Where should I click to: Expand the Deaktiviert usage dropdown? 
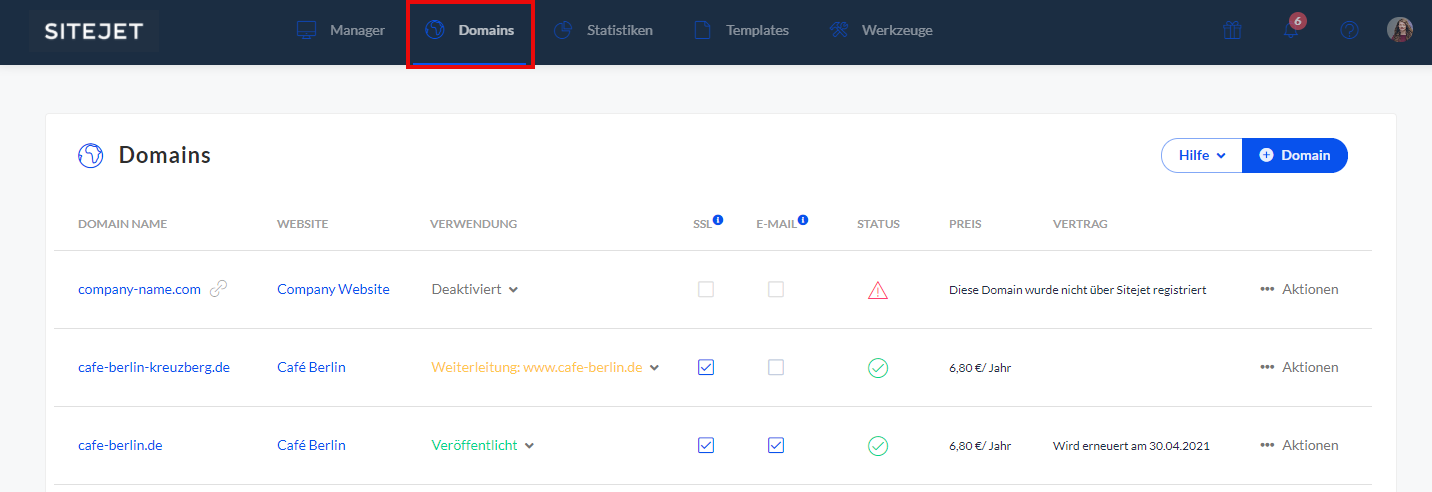tap(475, 289)
